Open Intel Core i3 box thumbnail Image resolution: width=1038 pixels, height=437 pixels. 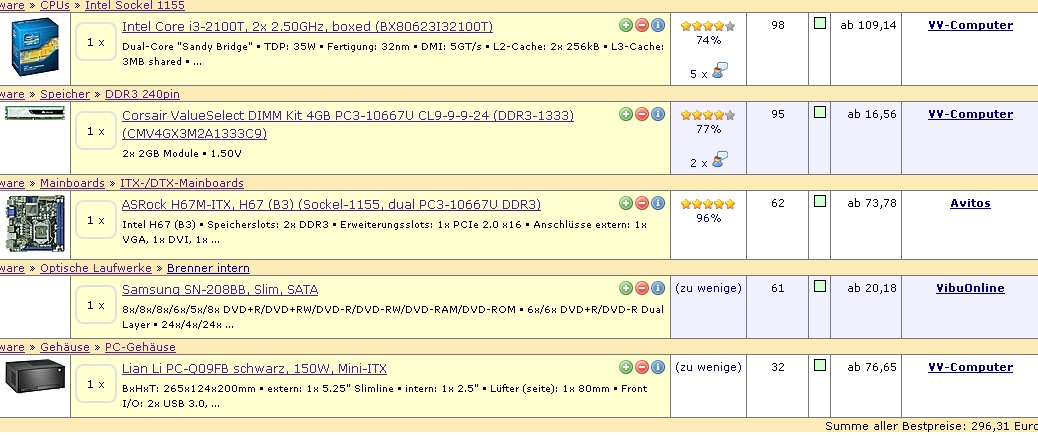pos(35,47)
